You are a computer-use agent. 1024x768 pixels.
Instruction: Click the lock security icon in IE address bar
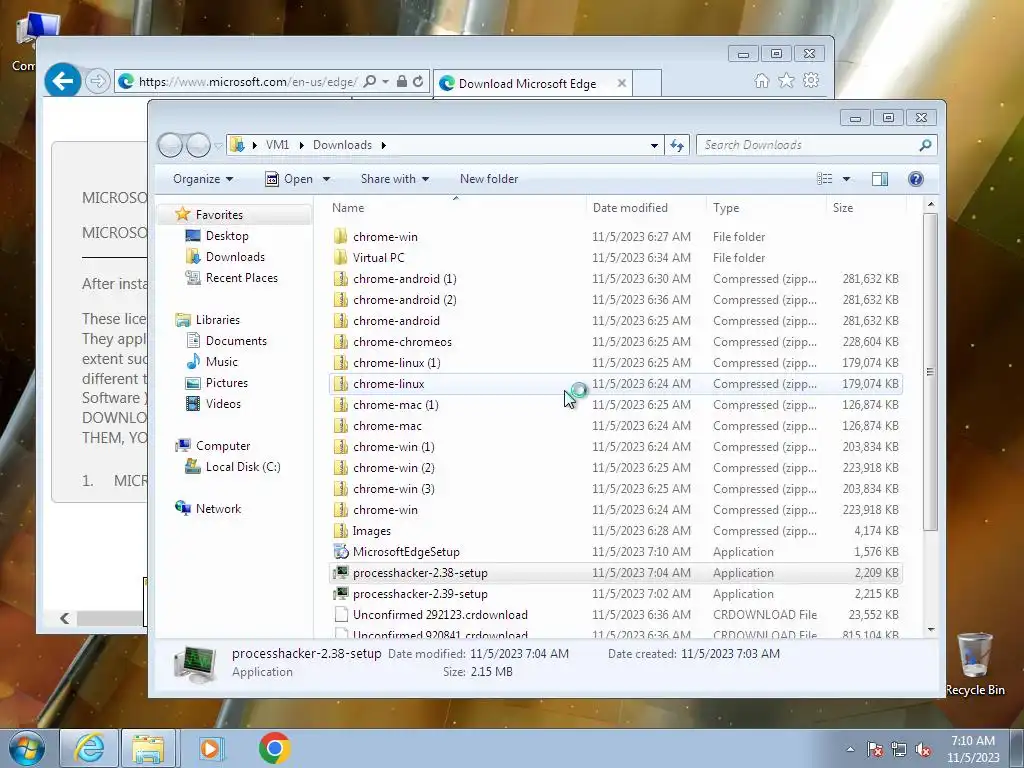tap(402, 82)
